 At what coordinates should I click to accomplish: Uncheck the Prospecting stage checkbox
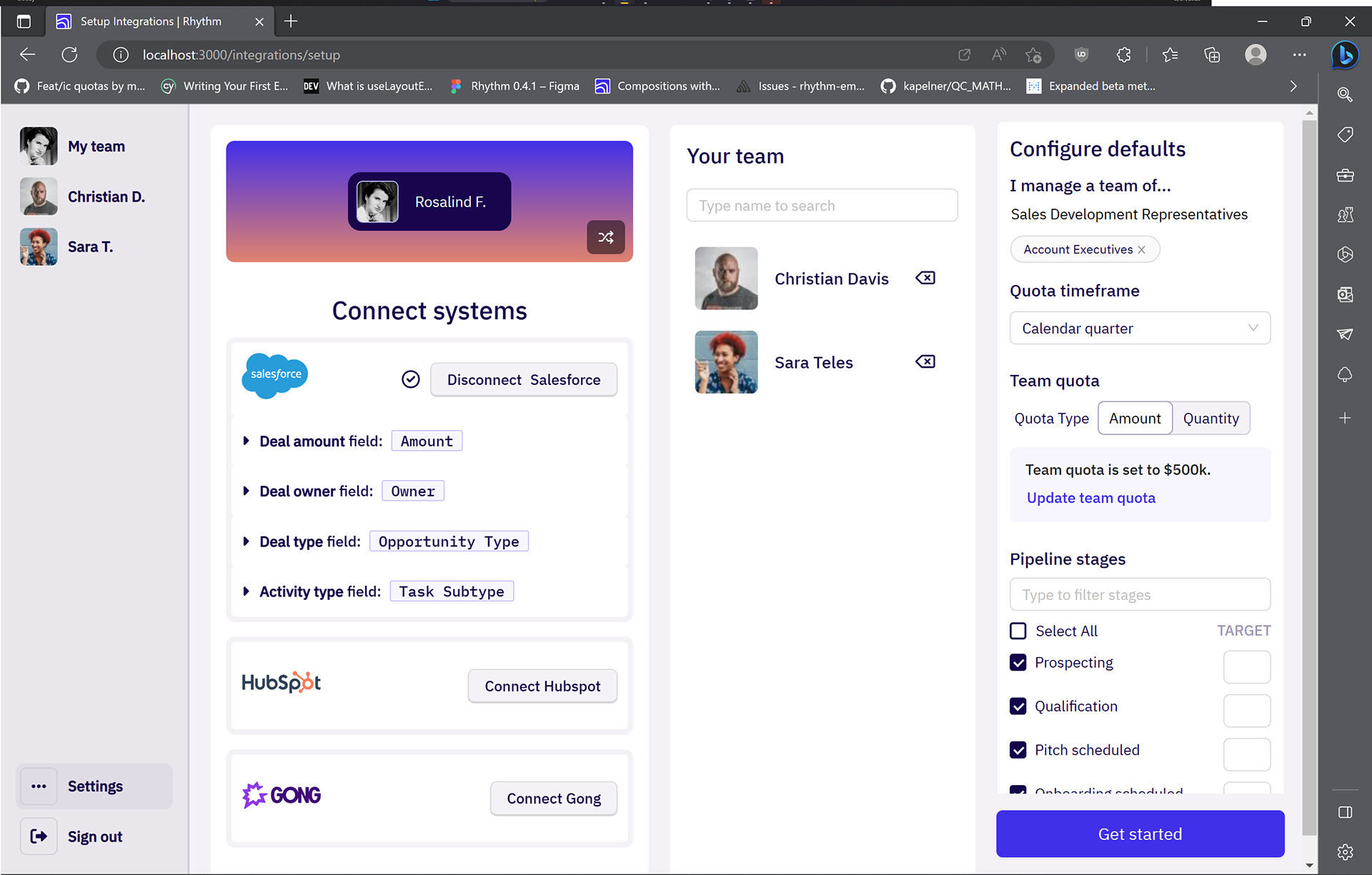[x=1018, y=662]
